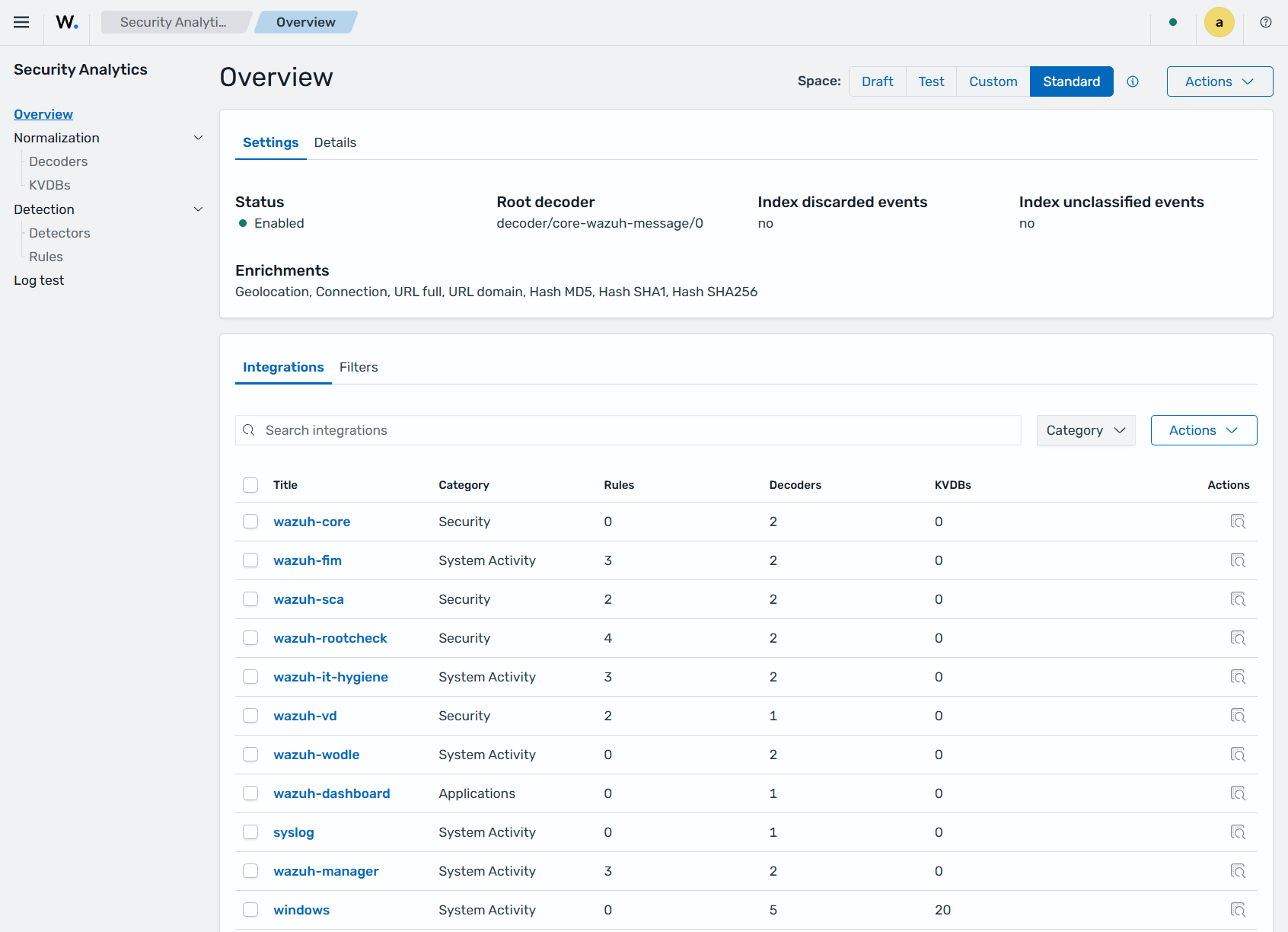Open KVDBs in the sidebar
The width and height of the screenshot is (1288, 932).
pyautogui.click(x=49, y=185)
